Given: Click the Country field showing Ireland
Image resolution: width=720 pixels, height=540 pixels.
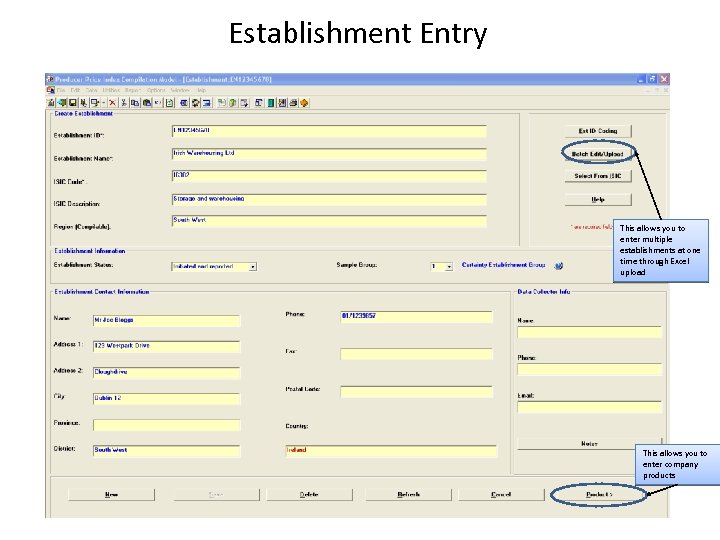Looking at the screenshot, I should tap(391, 450).
